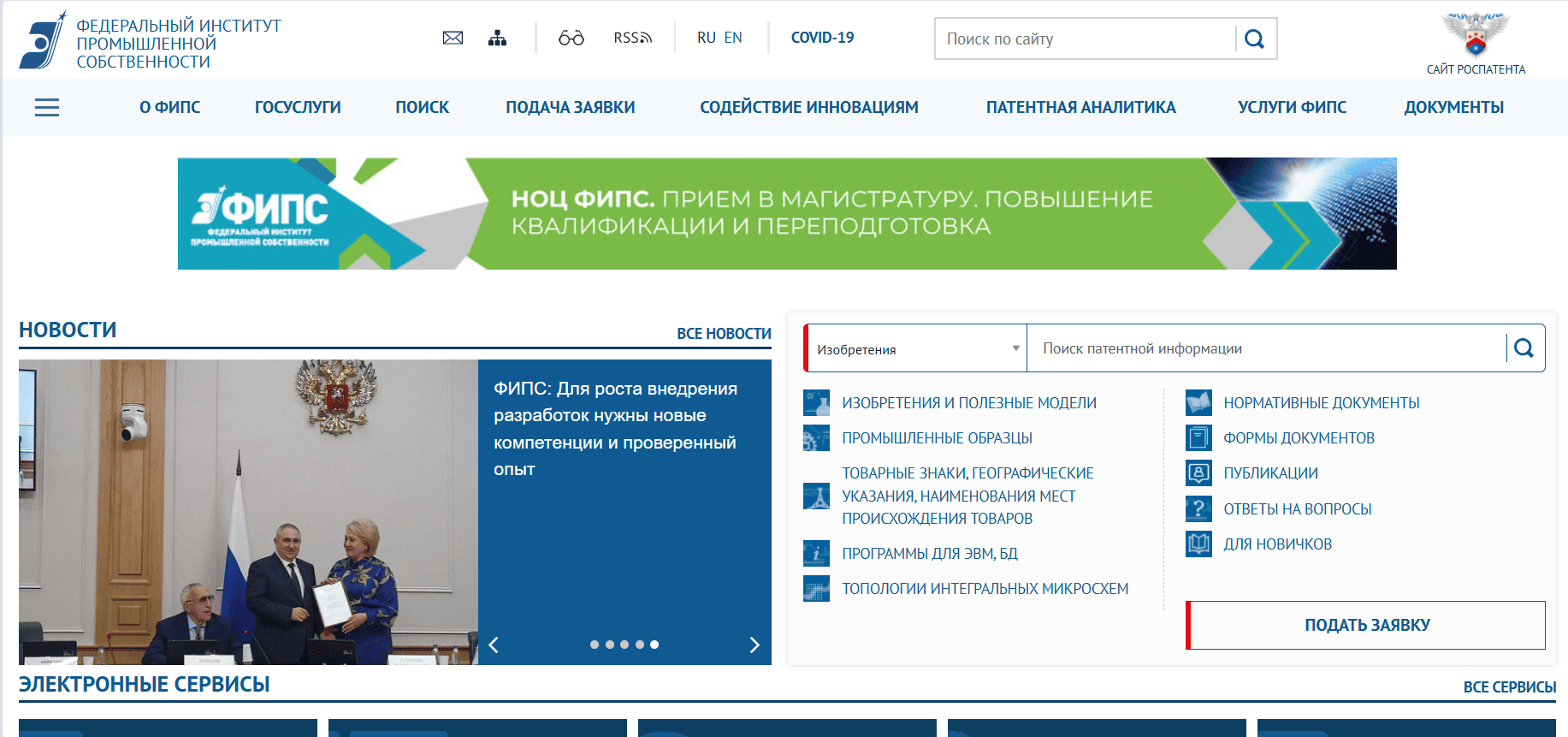Viewport: 1568px width, 737px height.
Task: Open the hamburger menu icon
Action: tap(47, 107)
